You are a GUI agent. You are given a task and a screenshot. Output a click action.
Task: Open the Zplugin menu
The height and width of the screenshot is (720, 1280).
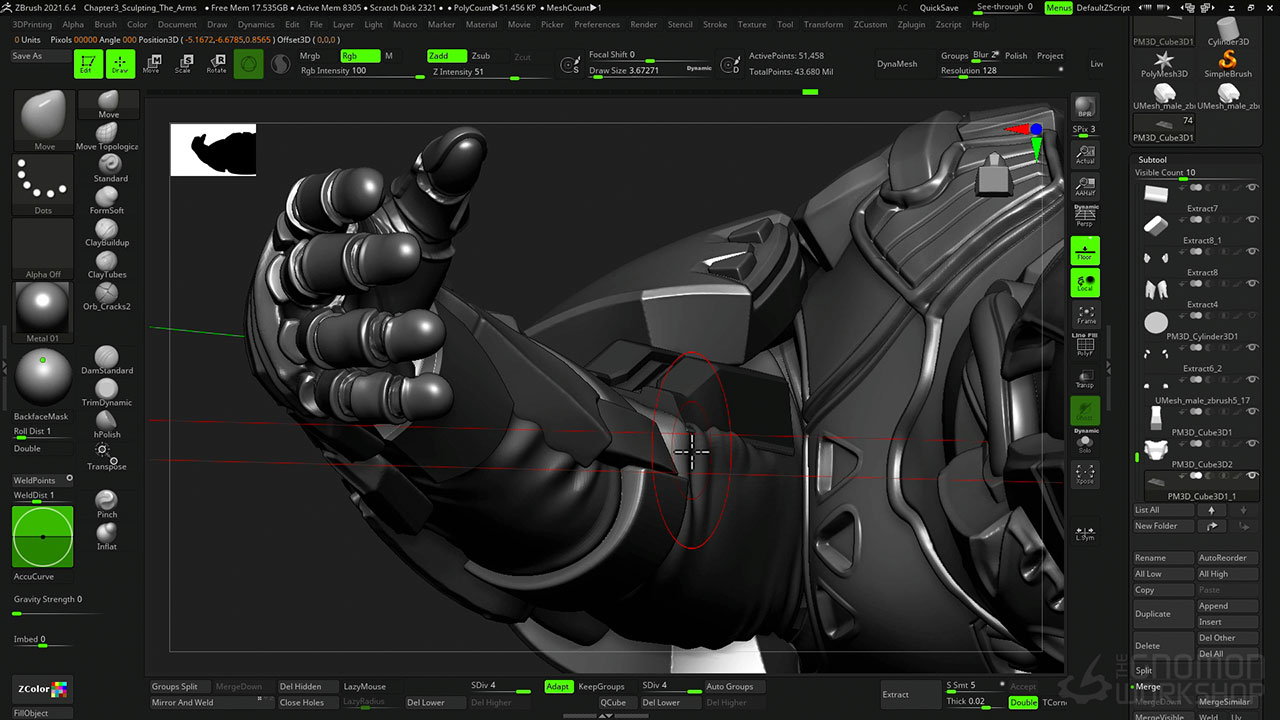(911, 24)
